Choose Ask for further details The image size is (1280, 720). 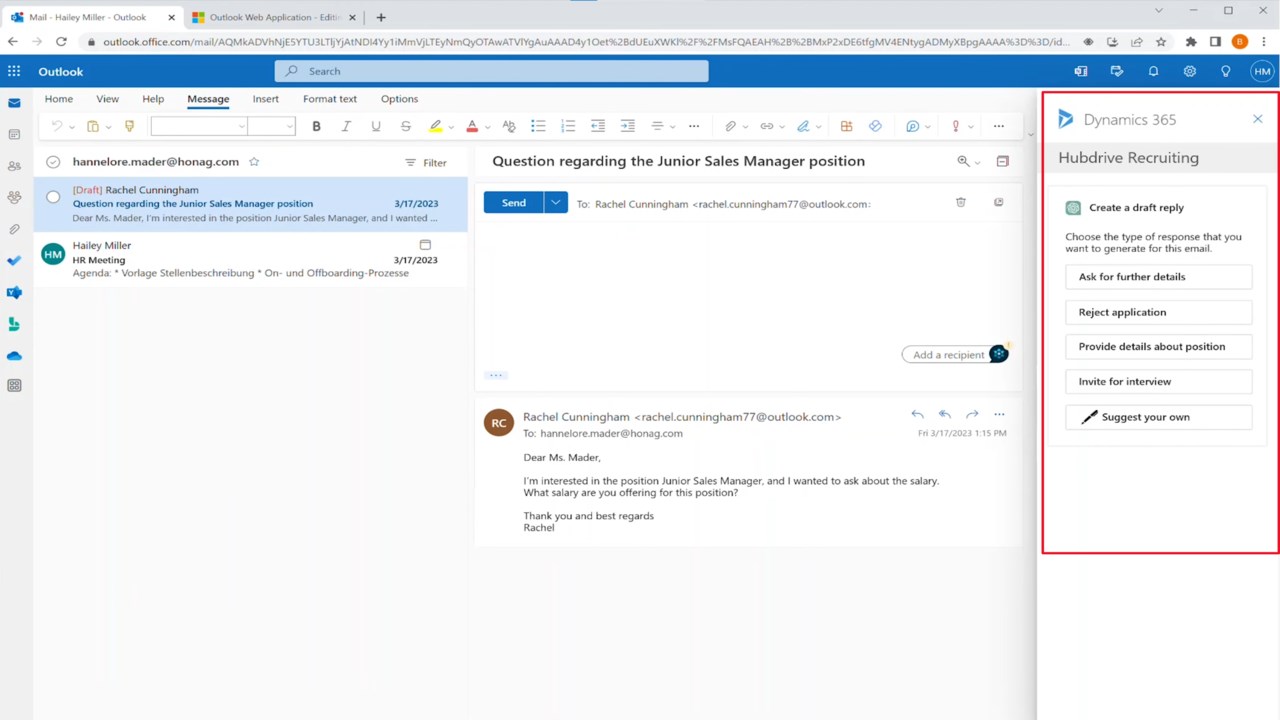[x=1158, y=277]
